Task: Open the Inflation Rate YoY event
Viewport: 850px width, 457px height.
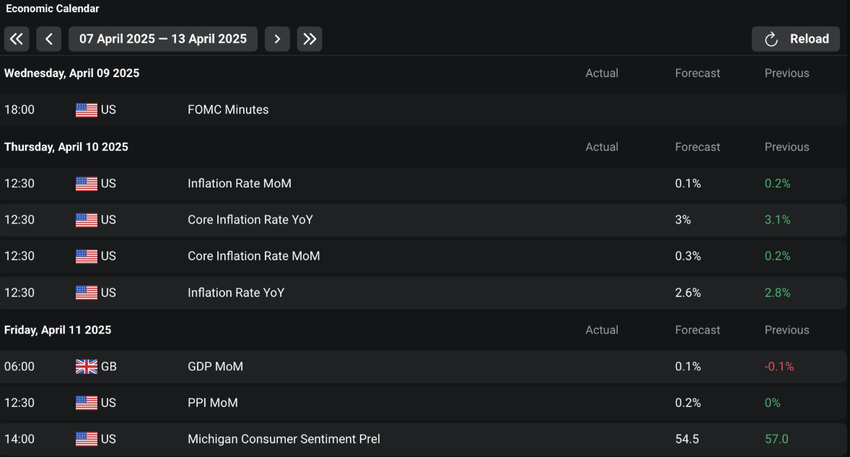Action: pos(236,293)
